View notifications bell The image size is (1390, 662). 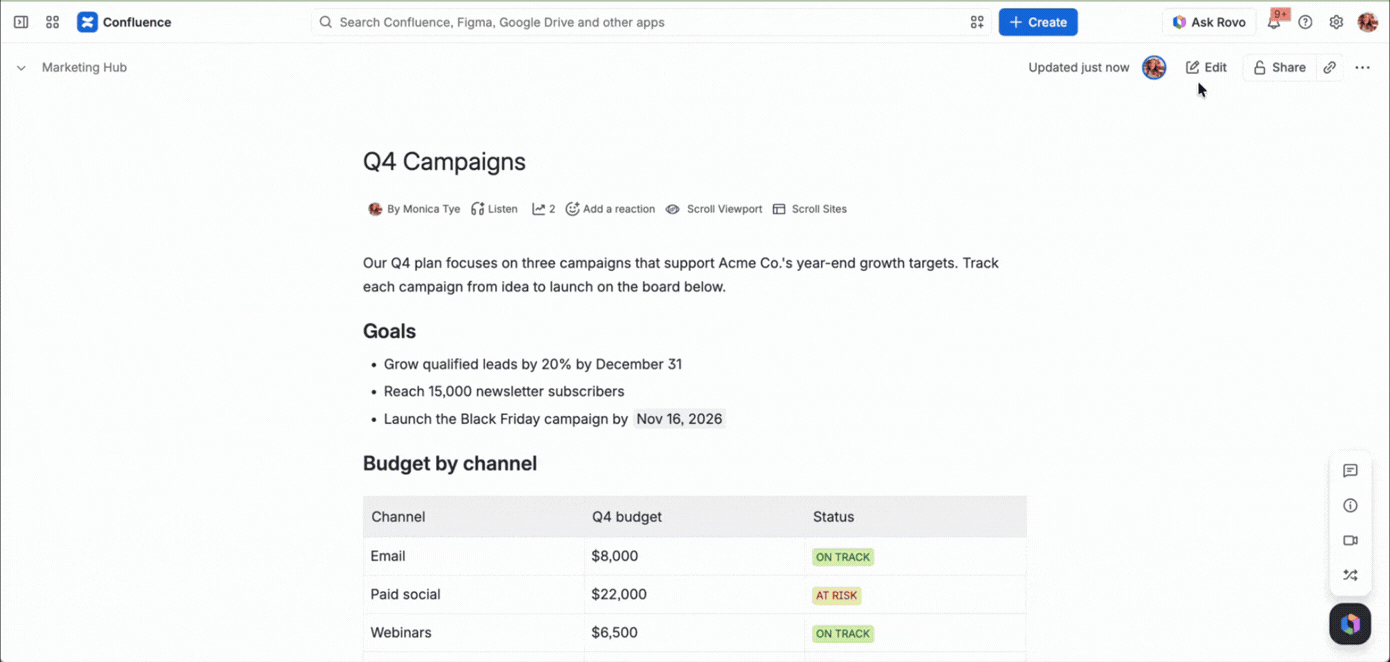tap(1274, 22)
